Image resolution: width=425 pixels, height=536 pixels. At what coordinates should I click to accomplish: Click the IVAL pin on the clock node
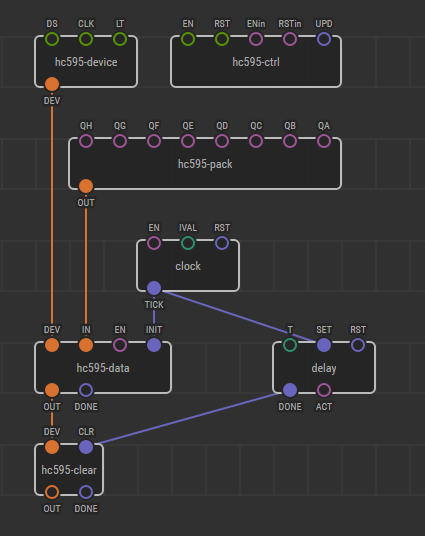point(188,243)
